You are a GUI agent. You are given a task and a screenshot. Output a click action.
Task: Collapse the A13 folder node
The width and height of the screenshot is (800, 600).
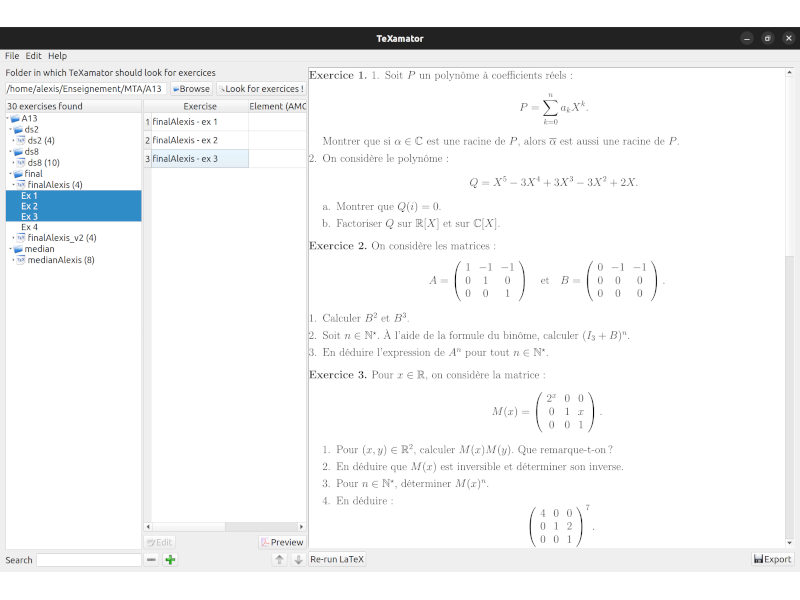pyautogui.click(x=8, y=118)
